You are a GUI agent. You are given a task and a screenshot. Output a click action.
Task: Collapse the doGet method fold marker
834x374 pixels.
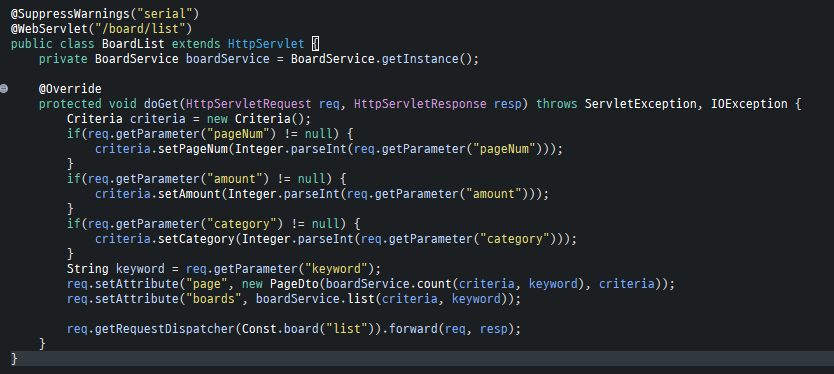[x=4, y=88]
